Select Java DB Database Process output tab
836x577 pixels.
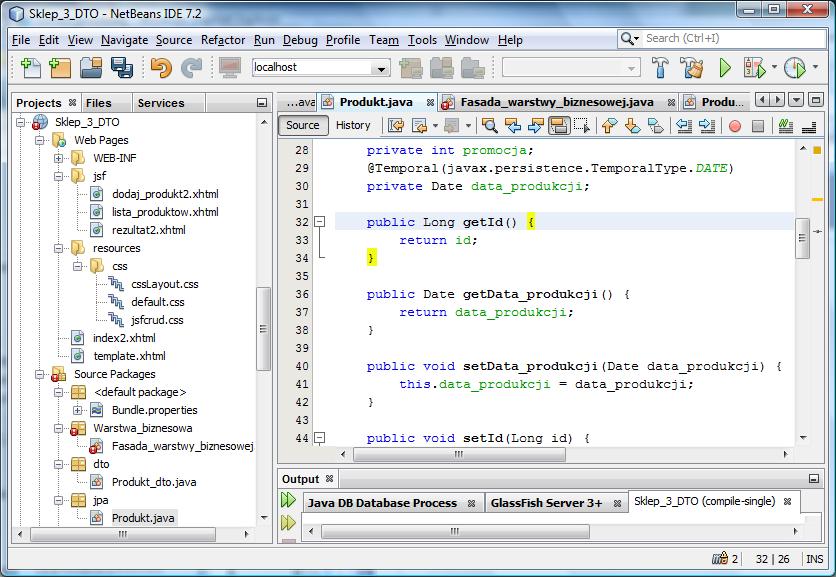tap(382, 503)
